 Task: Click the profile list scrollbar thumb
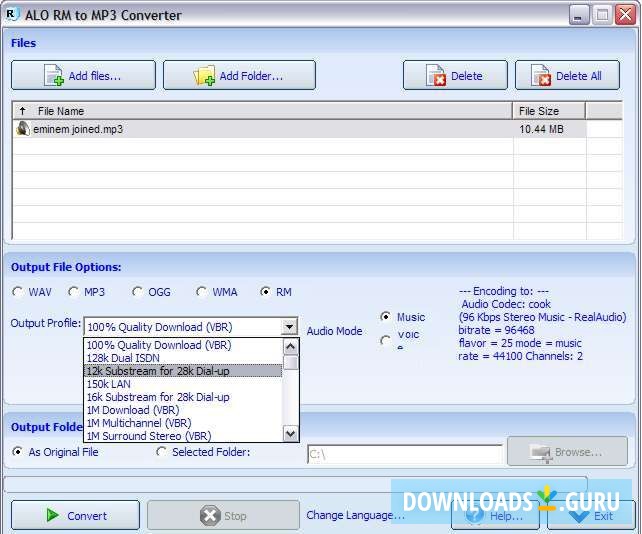click(x=291, y=362)
